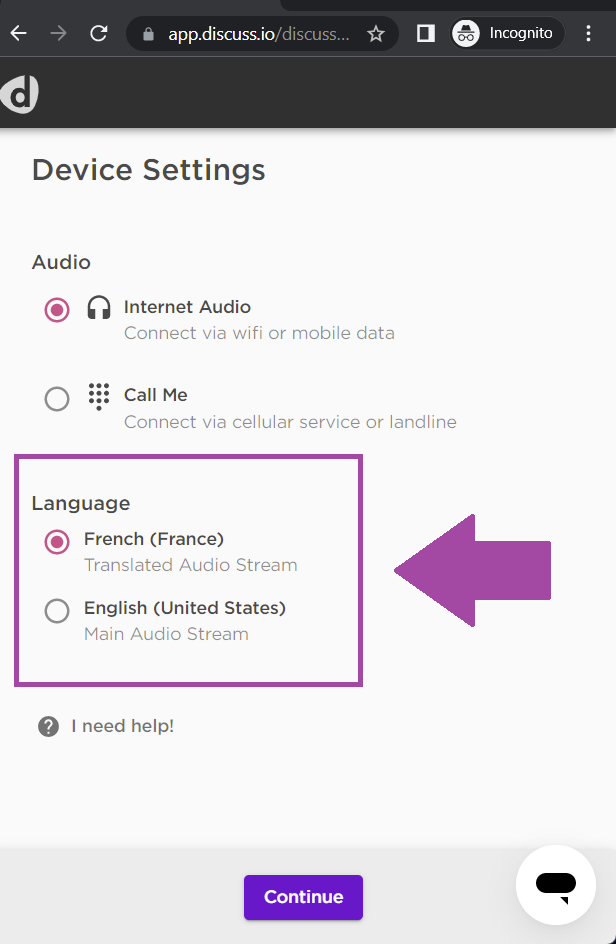
Task: Click the Discuss.io logo
Action: (19, 95)
